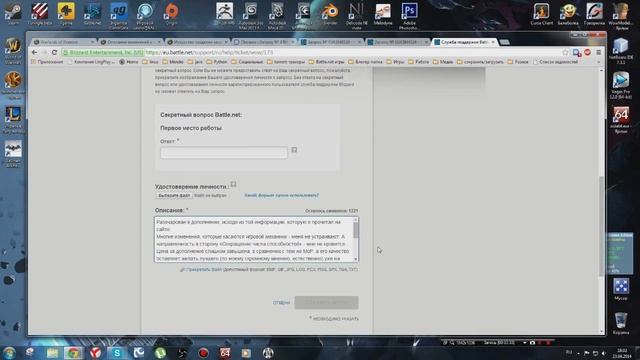The width and height of the screenshot is (640, 360).
Task: Click the red record taskbar icon
Action: click(203, 353)
